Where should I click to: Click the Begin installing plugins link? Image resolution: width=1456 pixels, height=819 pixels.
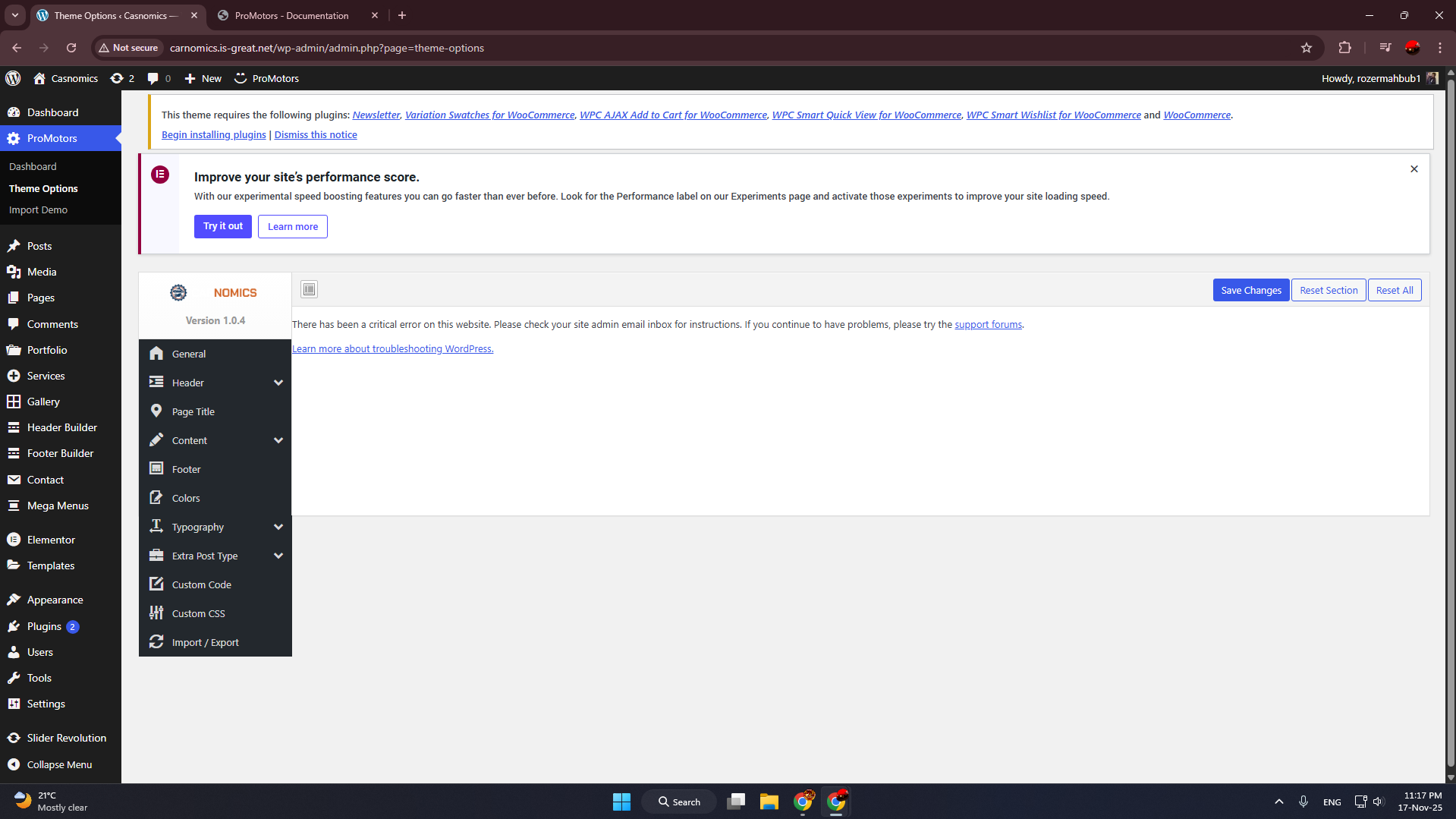(213, 134)
